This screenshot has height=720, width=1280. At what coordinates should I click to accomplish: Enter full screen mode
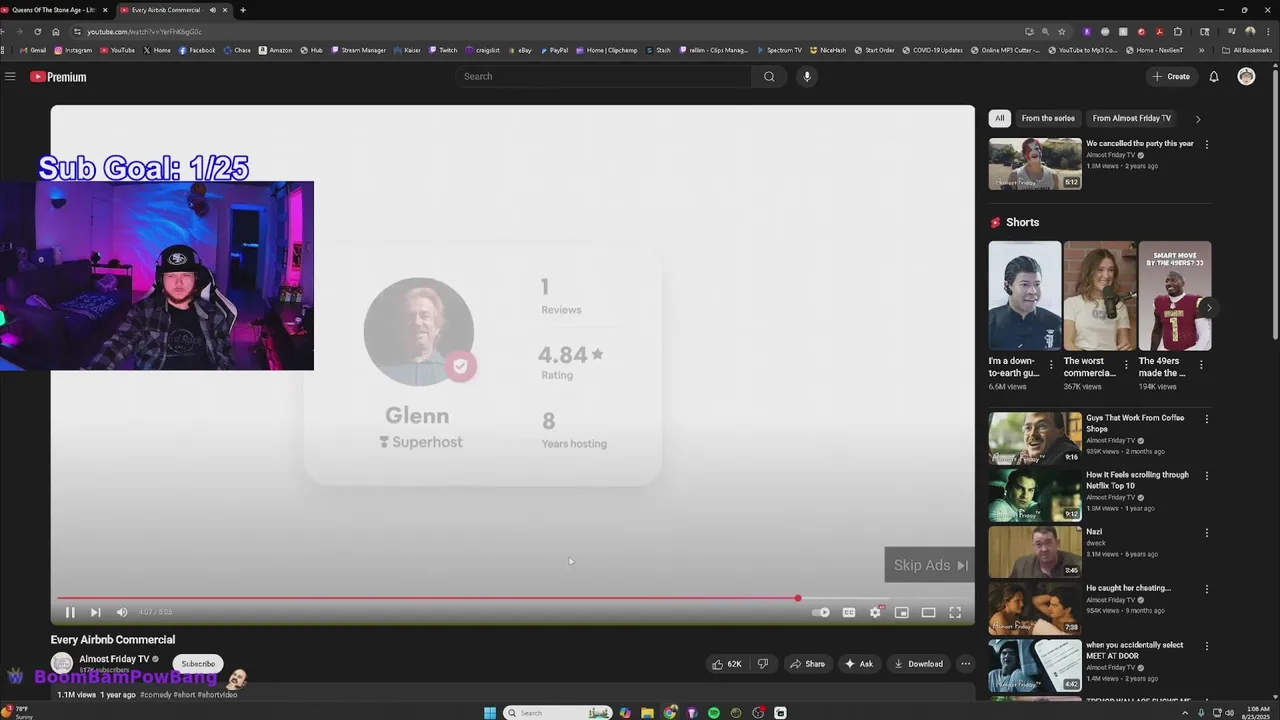(955, 612)
